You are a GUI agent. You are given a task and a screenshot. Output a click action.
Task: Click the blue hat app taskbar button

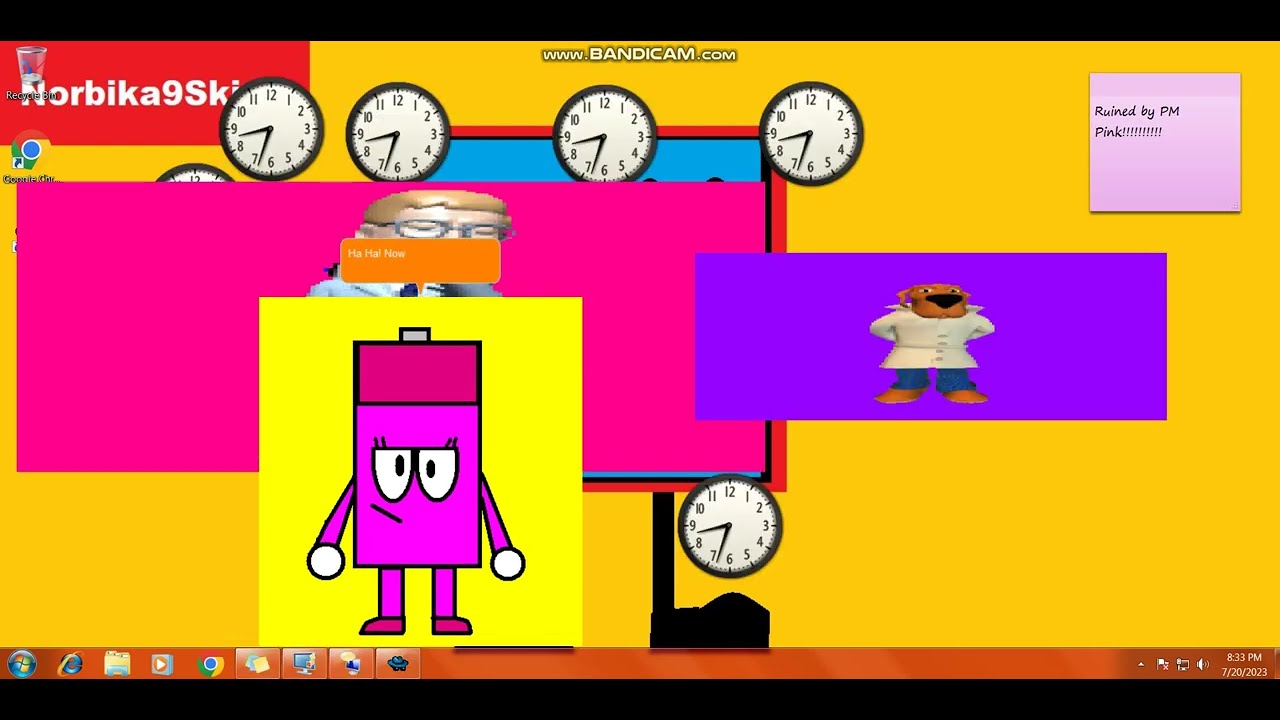[398, 664]
